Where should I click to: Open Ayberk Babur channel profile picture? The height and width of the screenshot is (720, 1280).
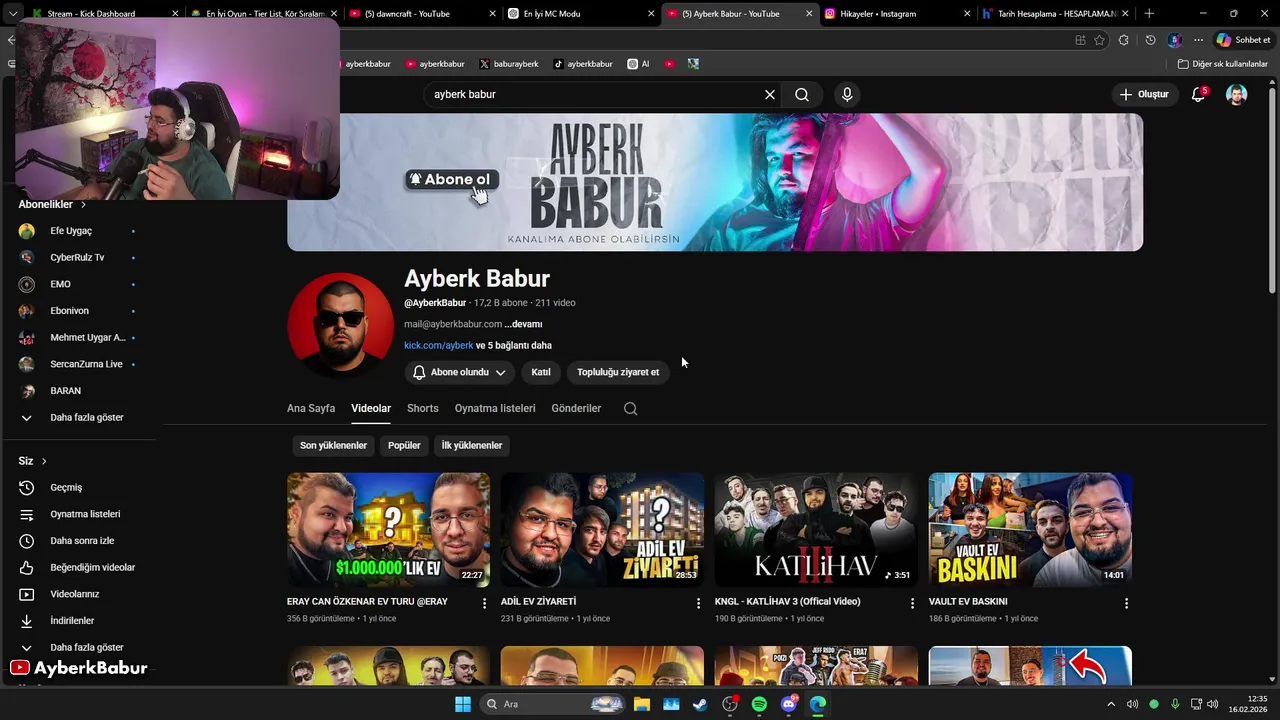point(340,325)
